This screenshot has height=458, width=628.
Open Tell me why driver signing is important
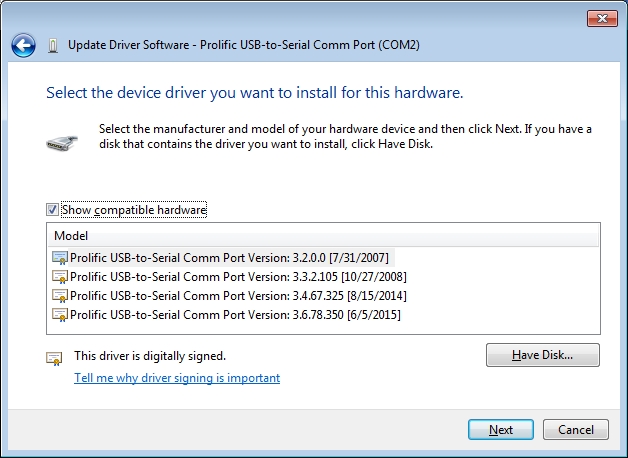click(177, 378)
